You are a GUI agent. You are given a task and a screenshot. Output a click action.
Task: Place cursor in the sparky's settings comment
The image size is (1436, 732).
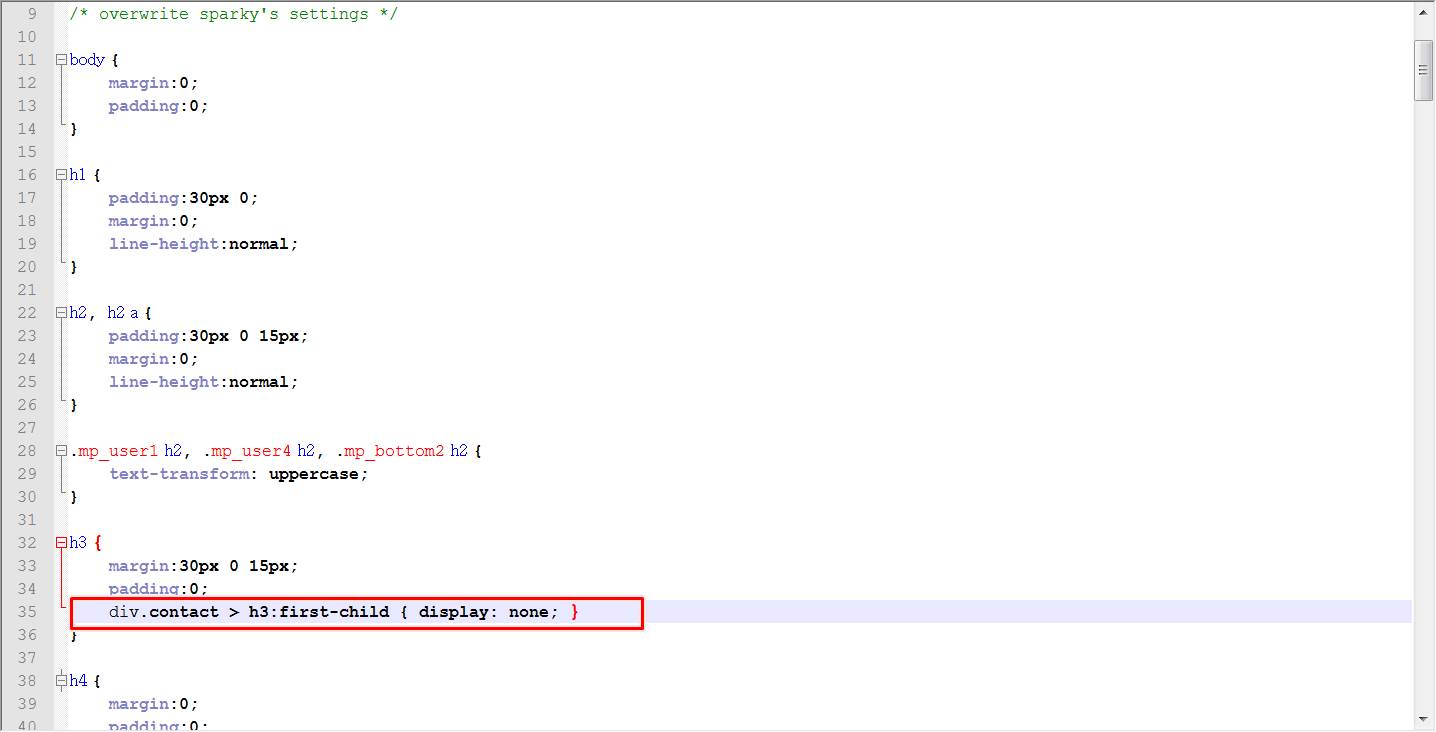click(233, 14)
